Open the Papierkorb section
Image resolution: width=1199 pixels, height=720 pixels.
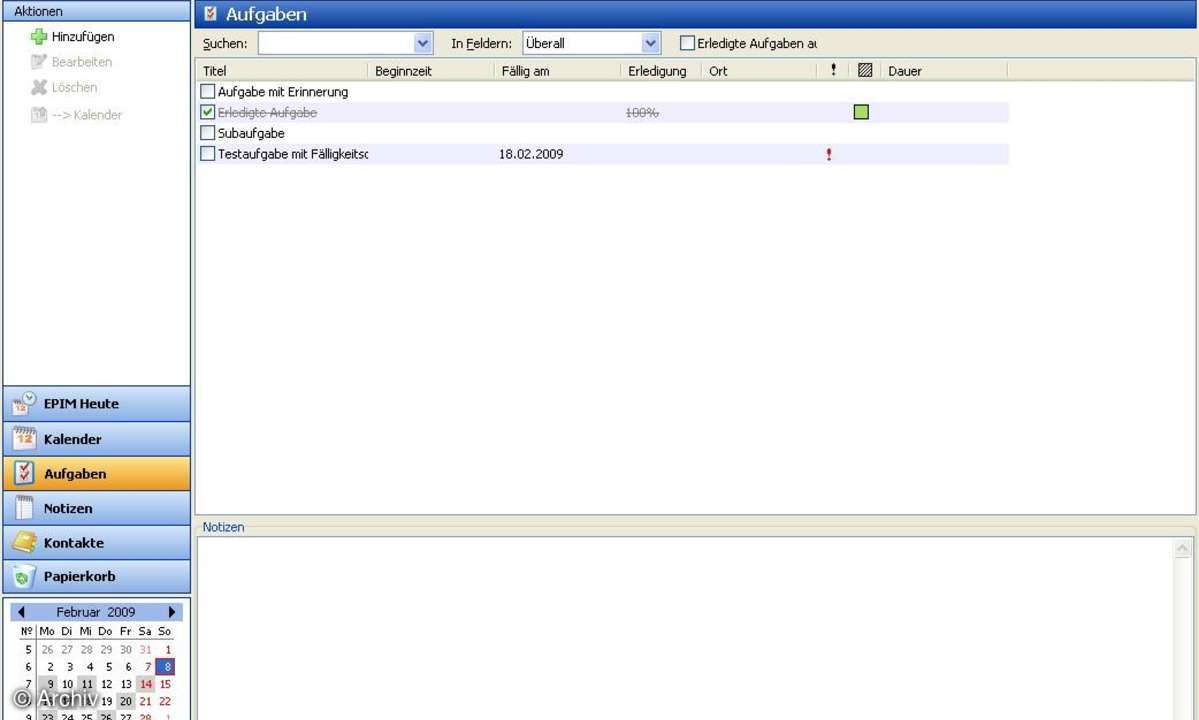(96, 576)
